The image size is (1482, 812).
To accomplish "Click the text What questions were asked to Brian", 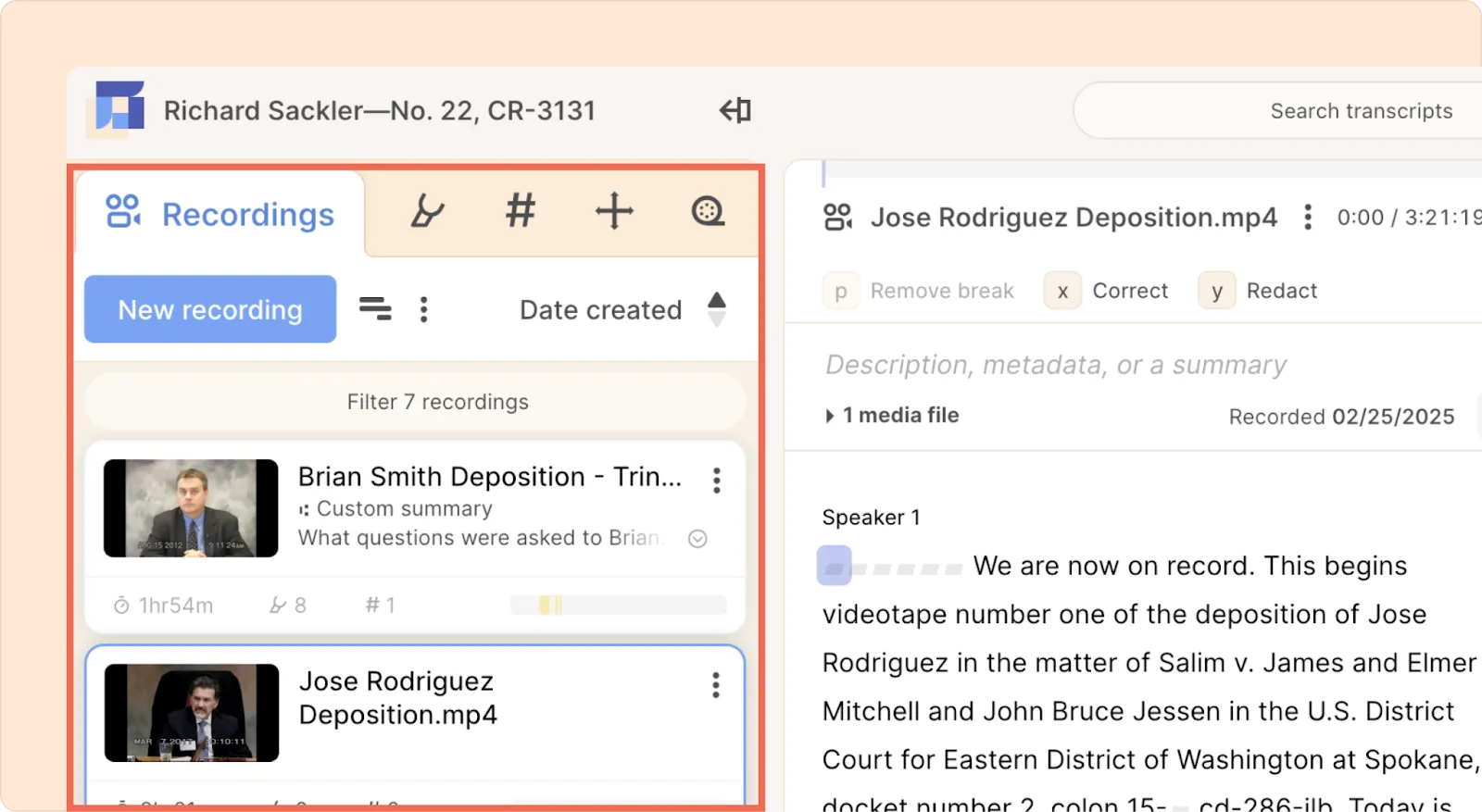I will [481, 538].
